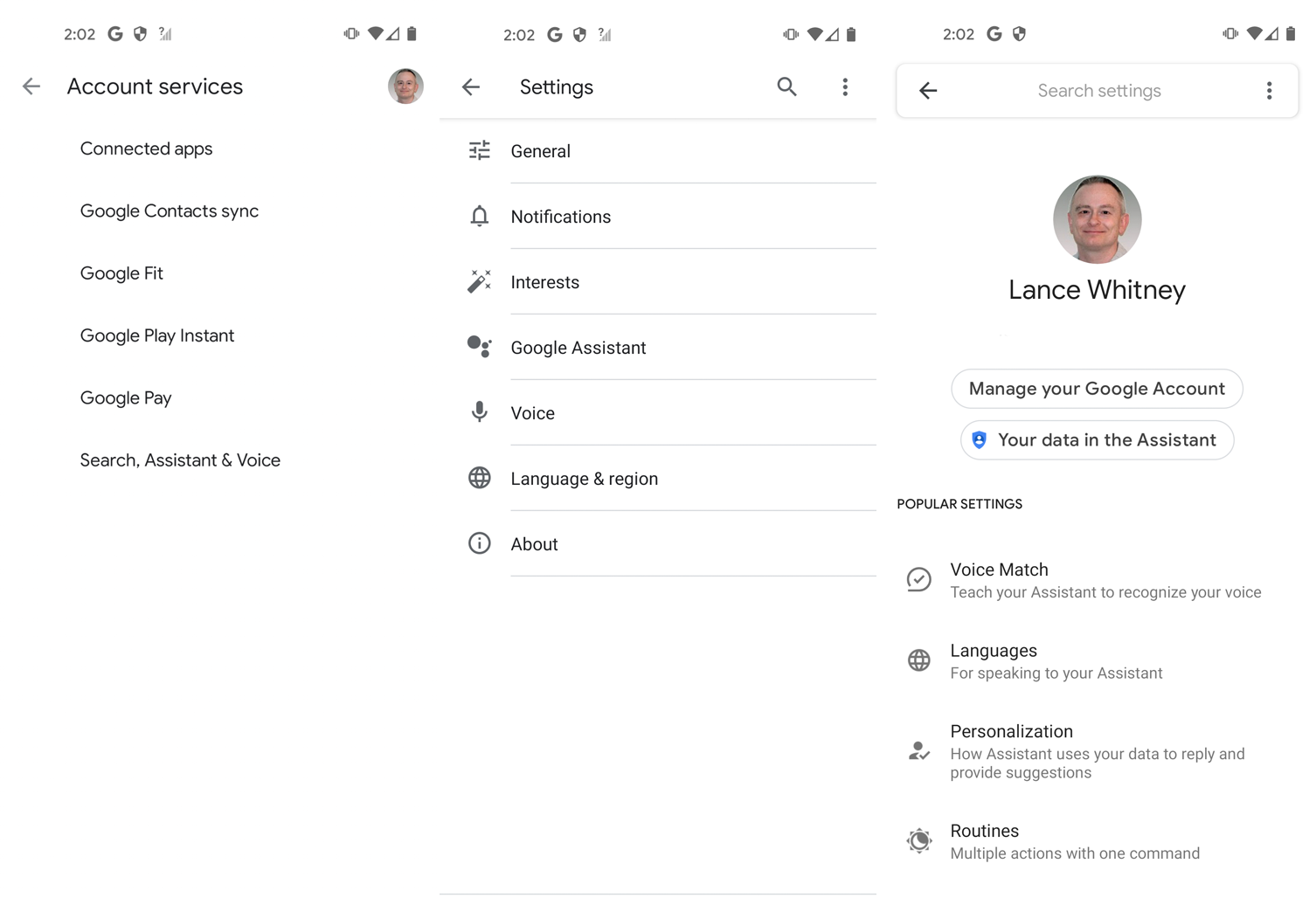Go back from the Search settings screen
The image size is (1316, 898).
[928, 90]
